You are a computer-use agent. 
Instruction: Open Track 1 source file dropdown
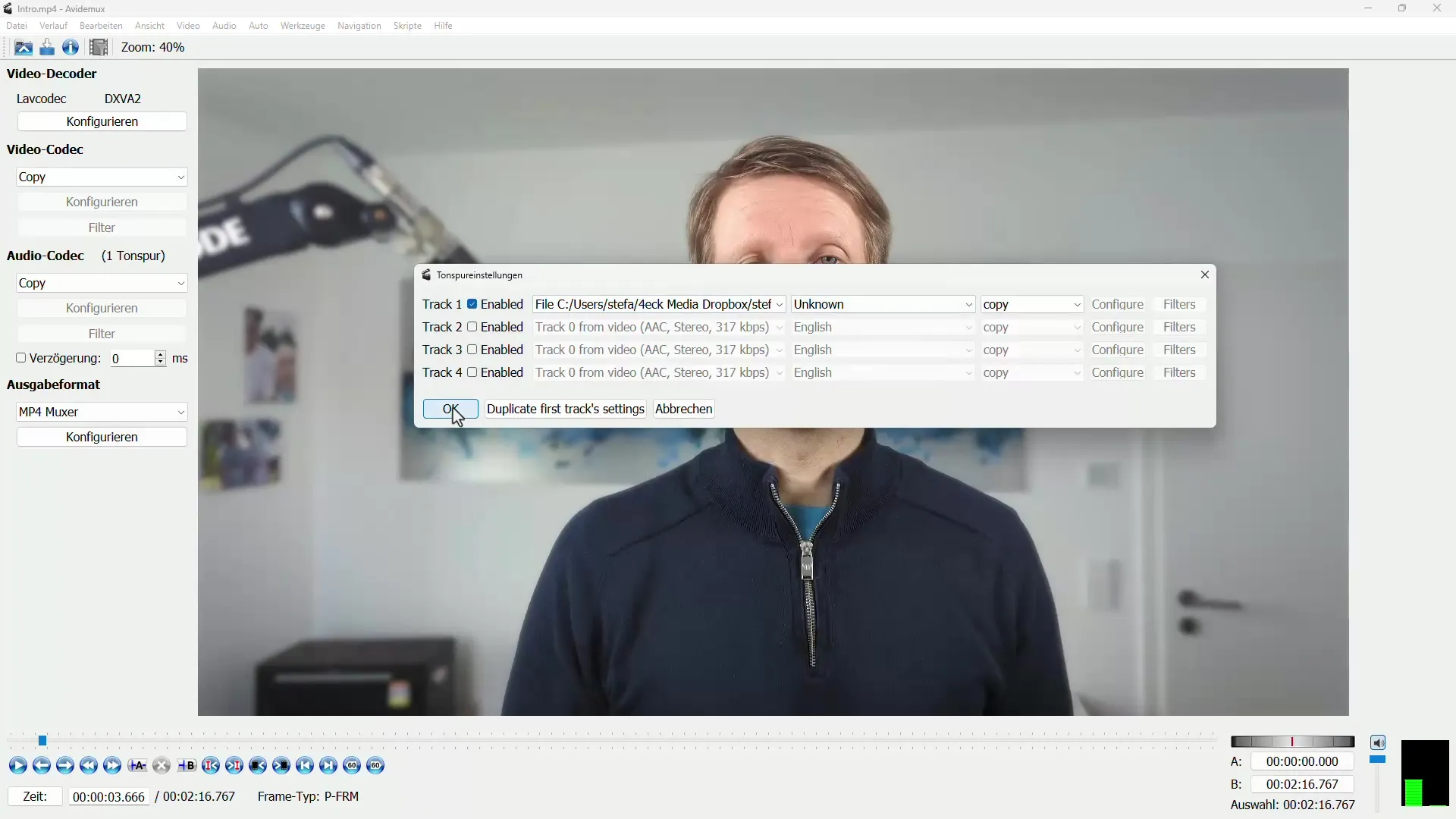(x=659, y=304)
